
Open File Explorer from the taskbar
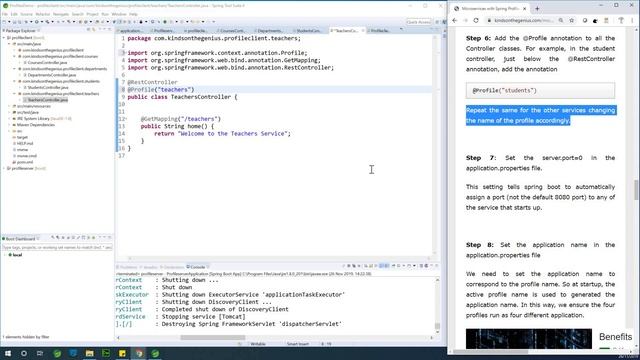pyautogui.click(x=89, y=353)
